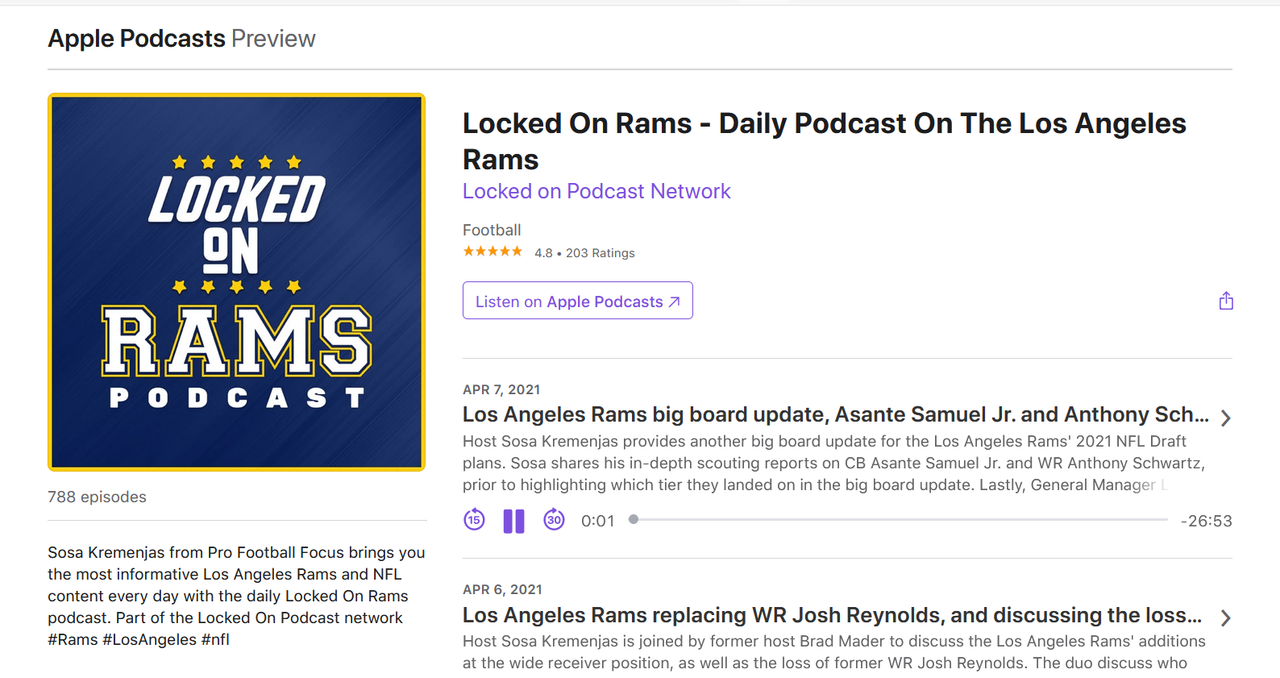The width and height of the screenshot is (1280, 678).
Task: Click the 0:01 elapsed time
Action: pos(598,521)
